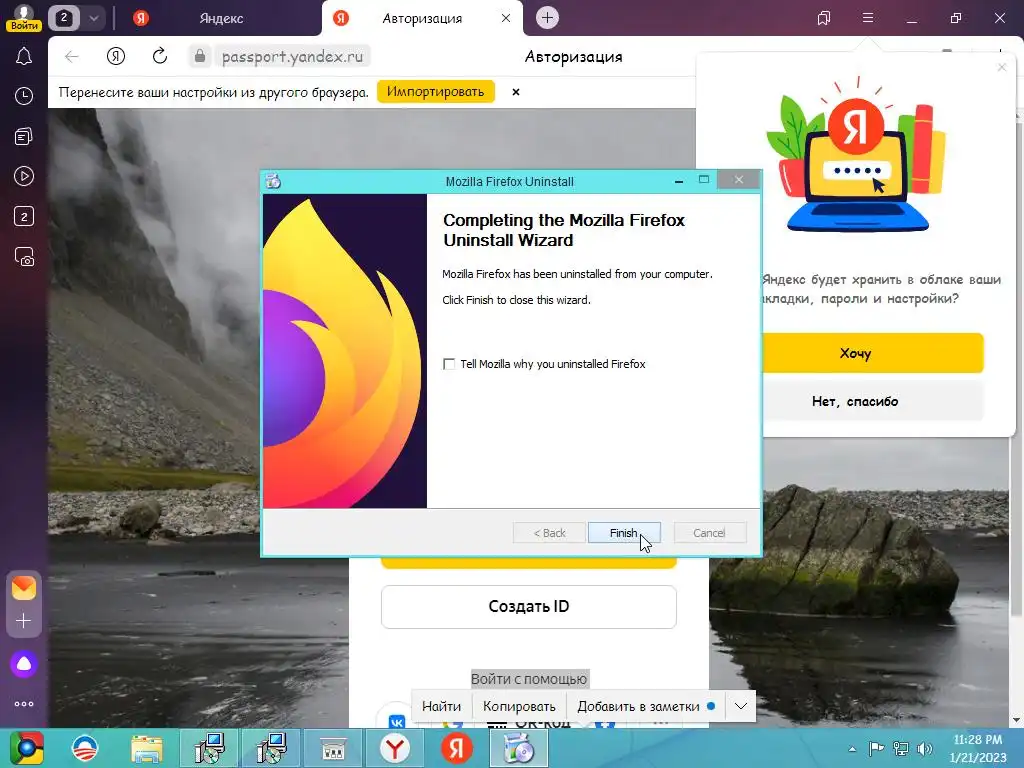This screenshot has width=1024, height=768.
Task: Open the Obama logo app in taskbar
Action: tap(86, 748)
